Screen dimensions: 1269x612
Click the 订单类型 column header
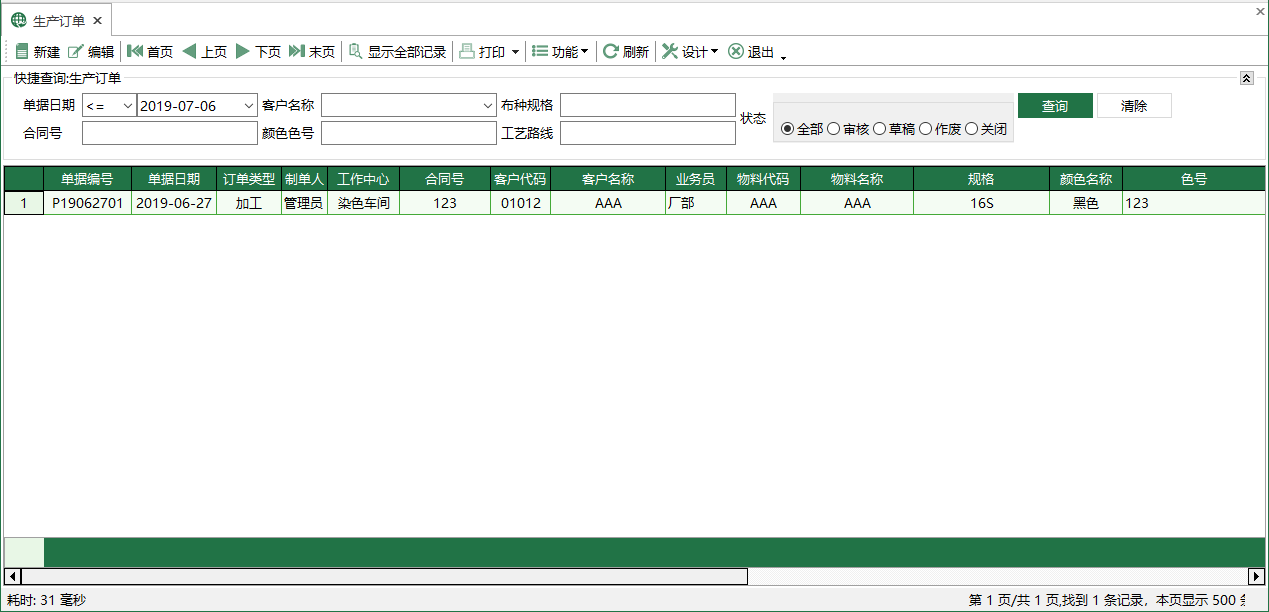[x=249, y=179]
